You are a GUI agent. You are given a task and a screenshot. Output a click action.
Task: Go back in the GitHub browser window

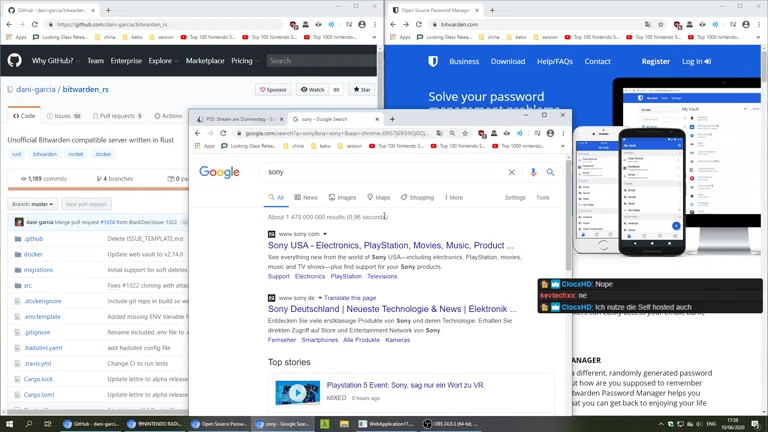click(9, 24)
